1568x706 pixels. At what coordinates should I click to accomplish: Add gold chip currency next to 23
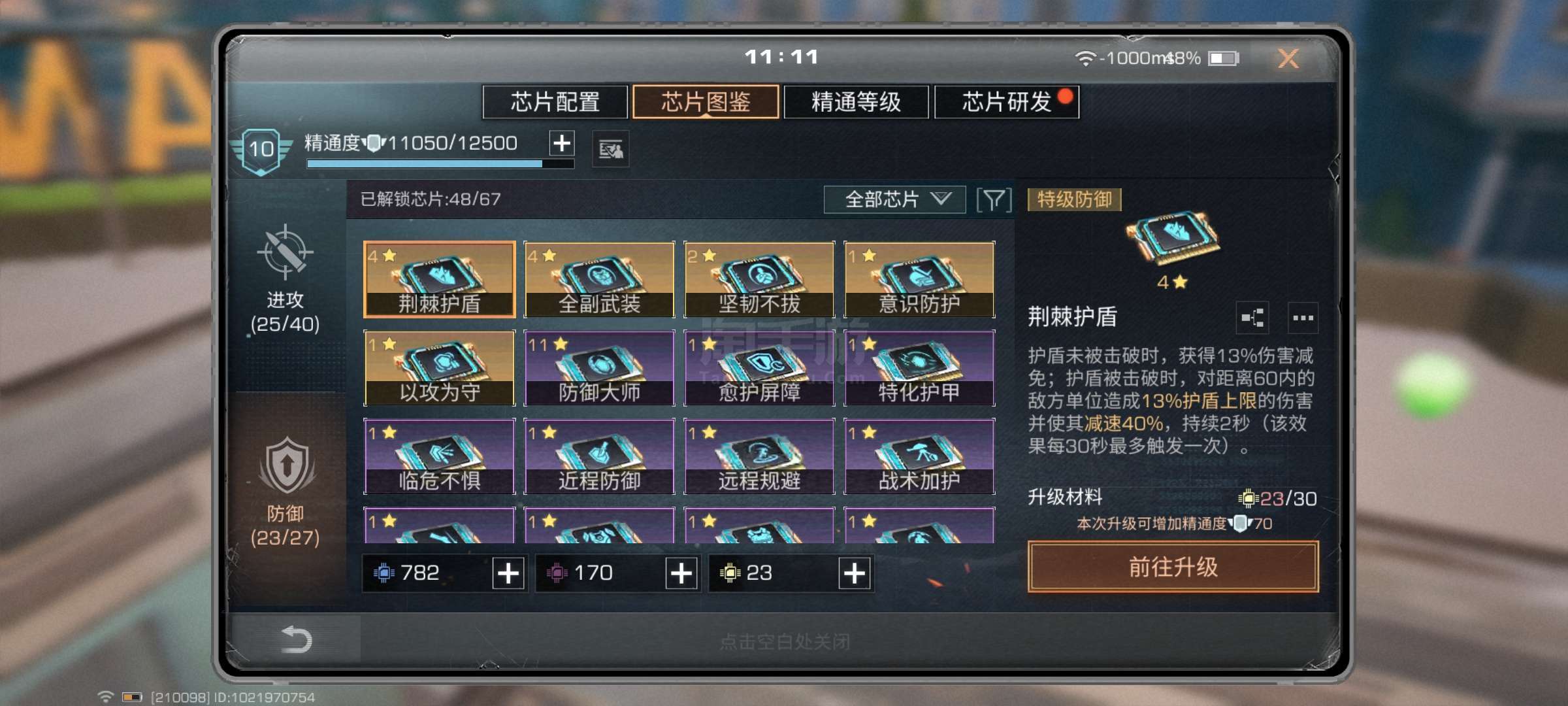[x=855, y=573]
